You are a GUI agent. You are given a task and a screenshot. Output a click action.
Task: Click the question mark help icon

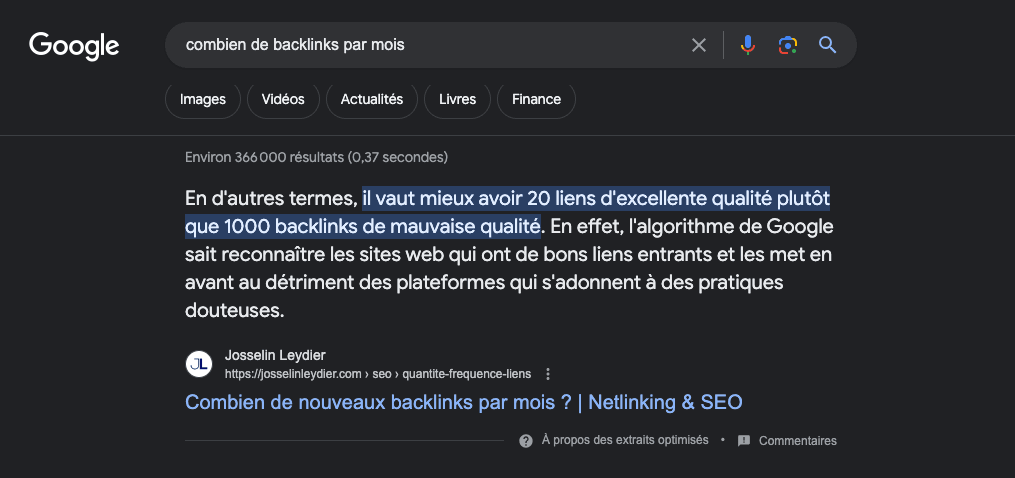526,440
